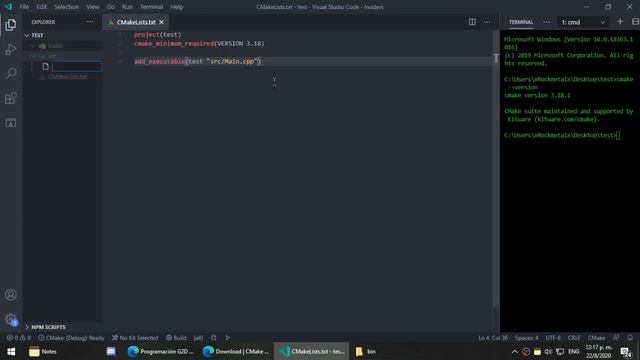
Task: Open the Run menu
Action: (x=127, y=7)
